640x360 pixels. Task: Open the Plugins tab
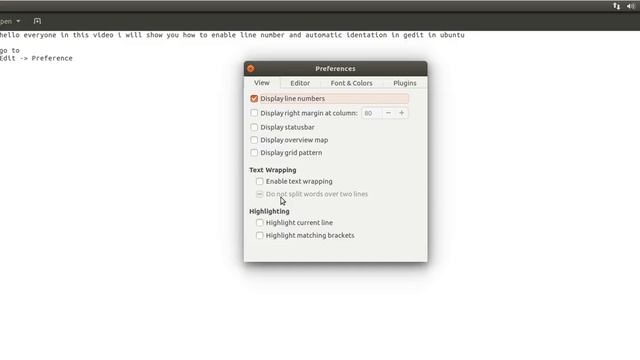coord(405,83)
